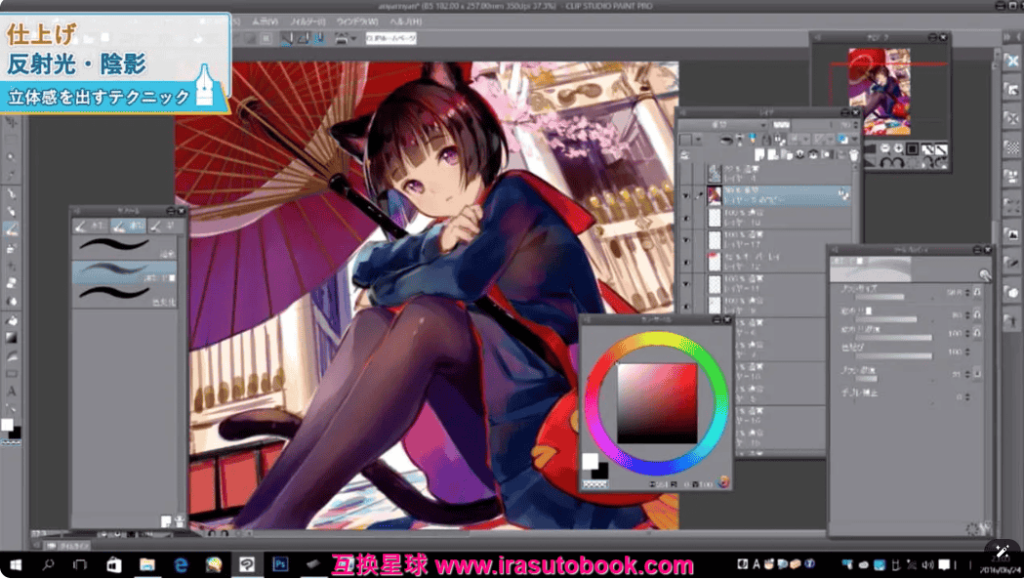Screen dimensions: 1024x579
Task: Hide the layer below the selected layer
Action: pos(685,217)
